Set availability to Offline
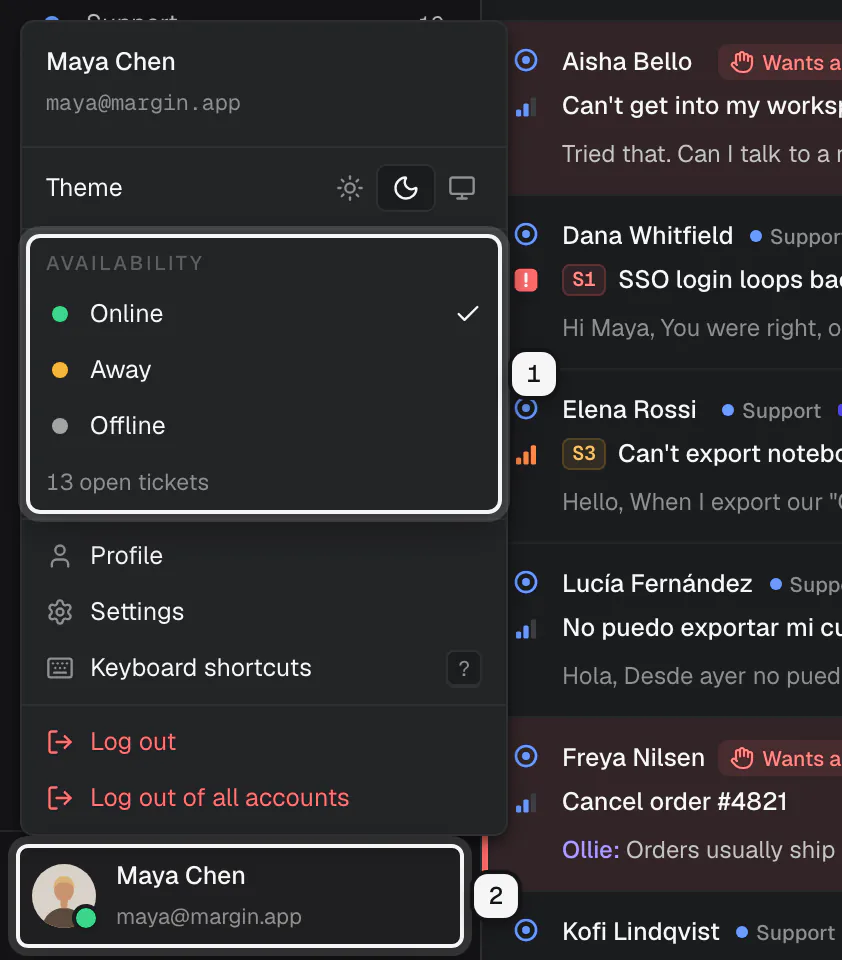Image resolution: width=842 pixels, height=960 pixels. pos(264,426)
